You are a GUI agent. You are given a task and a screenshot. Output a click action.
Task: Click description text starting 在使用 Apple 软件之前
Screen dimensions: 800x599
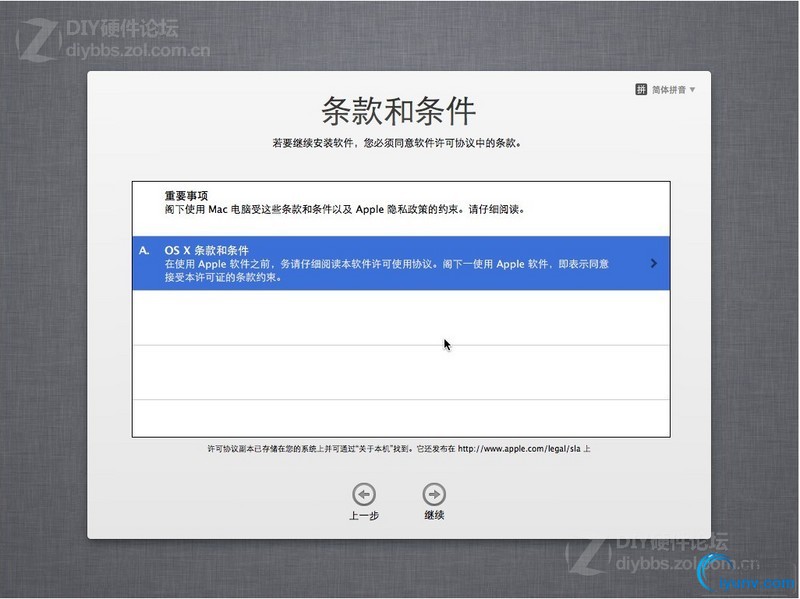pos(387,271)
